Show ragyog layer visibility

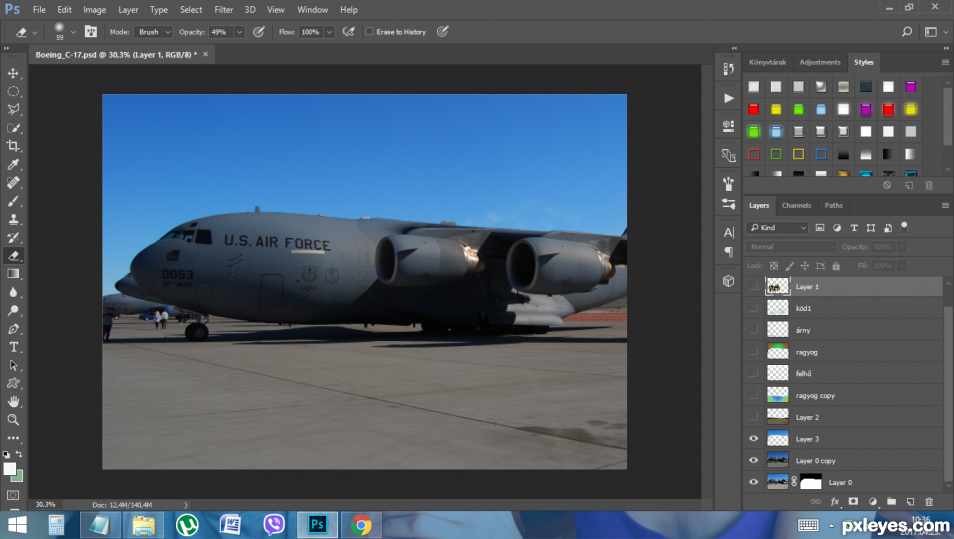click(753, 352)
